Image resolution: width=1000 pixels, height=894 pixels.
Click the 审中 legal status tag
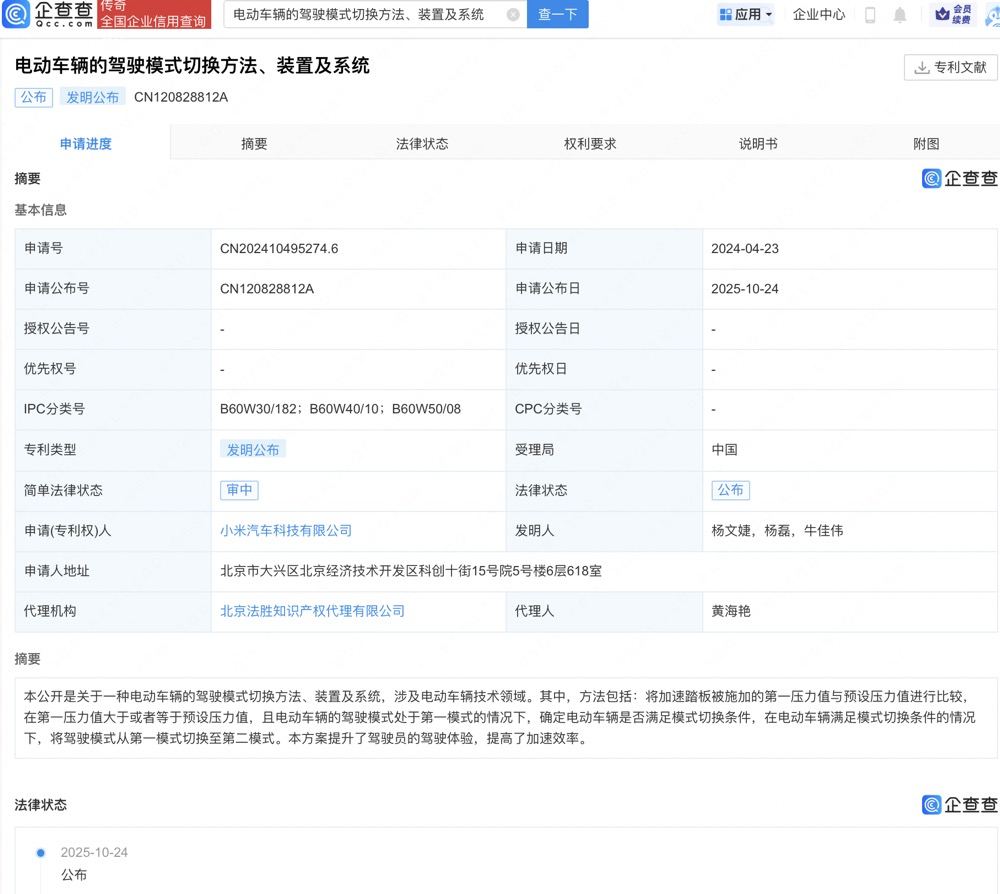click(239, 490)
